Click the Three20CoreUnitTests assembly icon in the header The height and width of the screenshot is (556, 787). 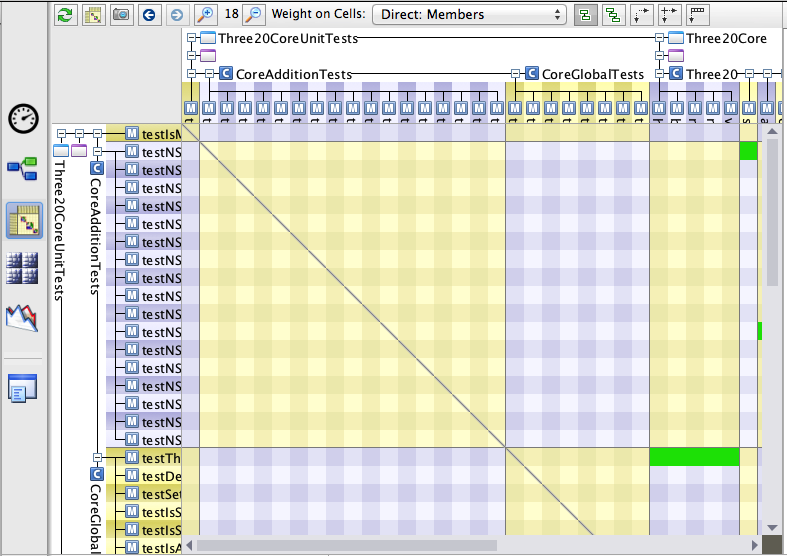pos(208,38)
